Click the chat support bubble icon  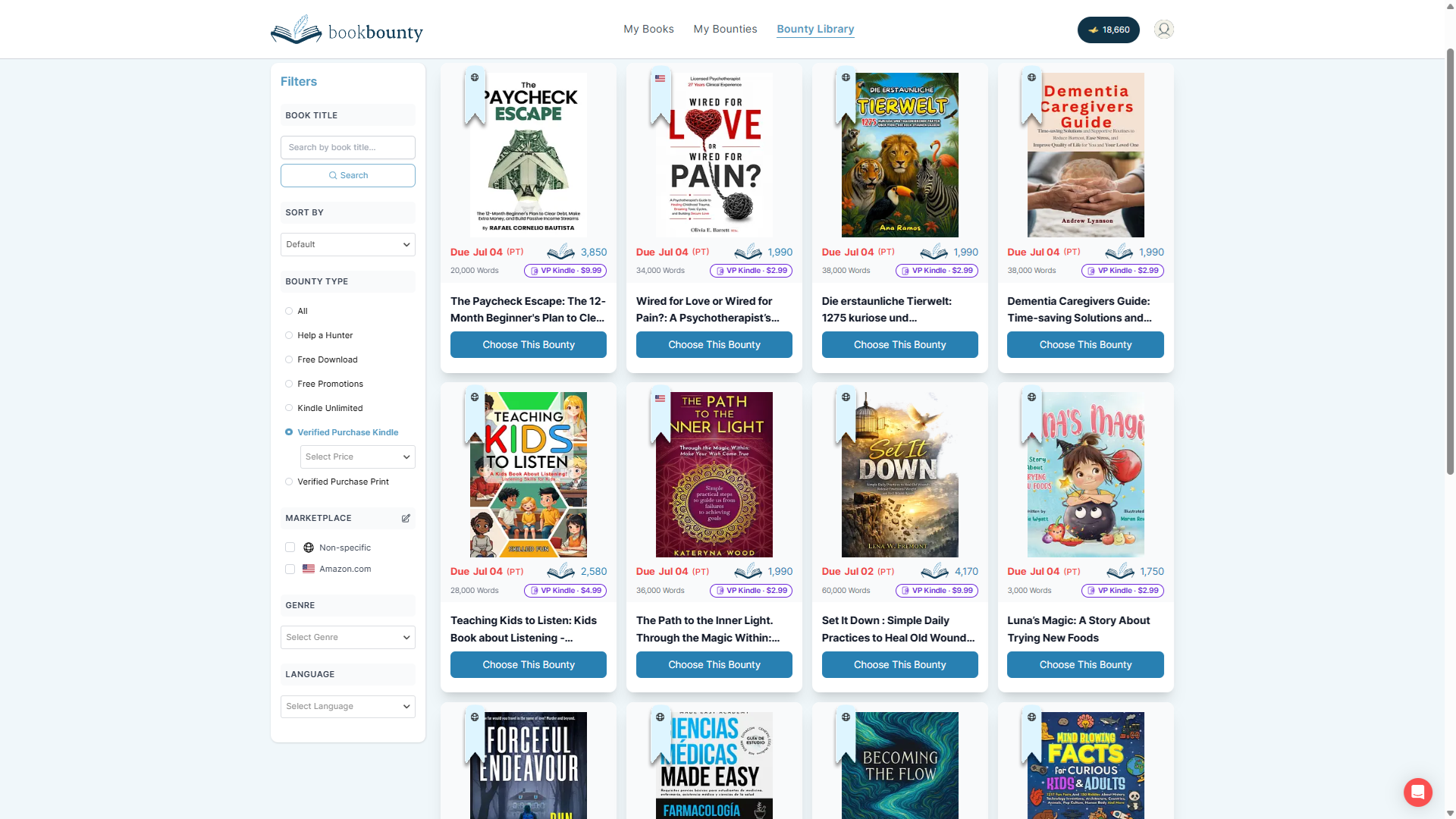[1417, 792]
